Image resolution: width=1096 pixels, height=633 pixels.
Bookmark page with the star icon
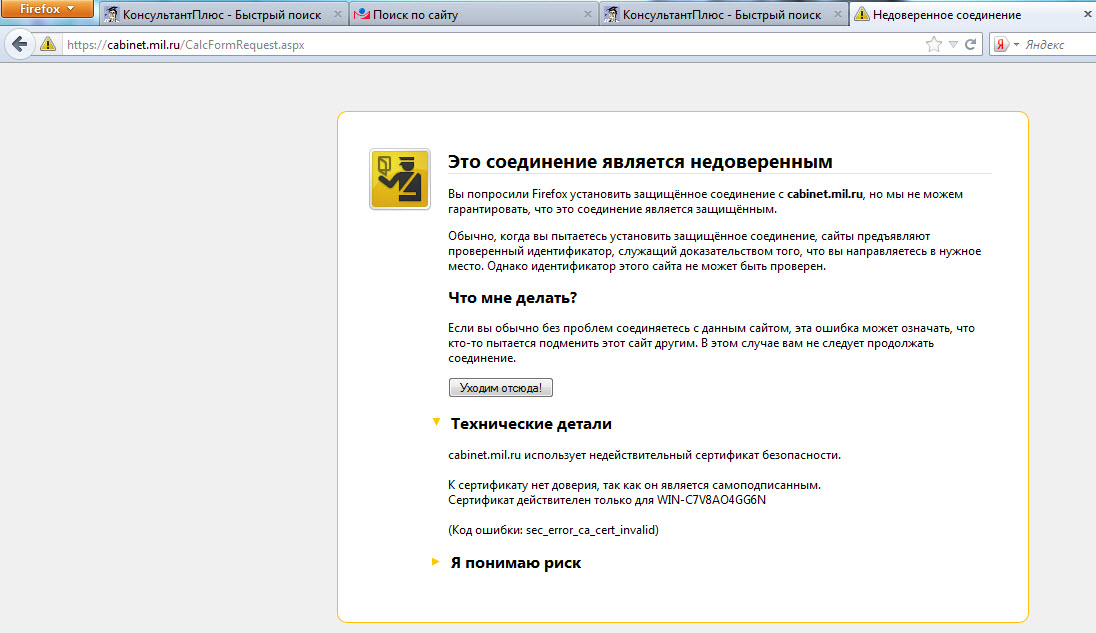[x=933, y=45]
